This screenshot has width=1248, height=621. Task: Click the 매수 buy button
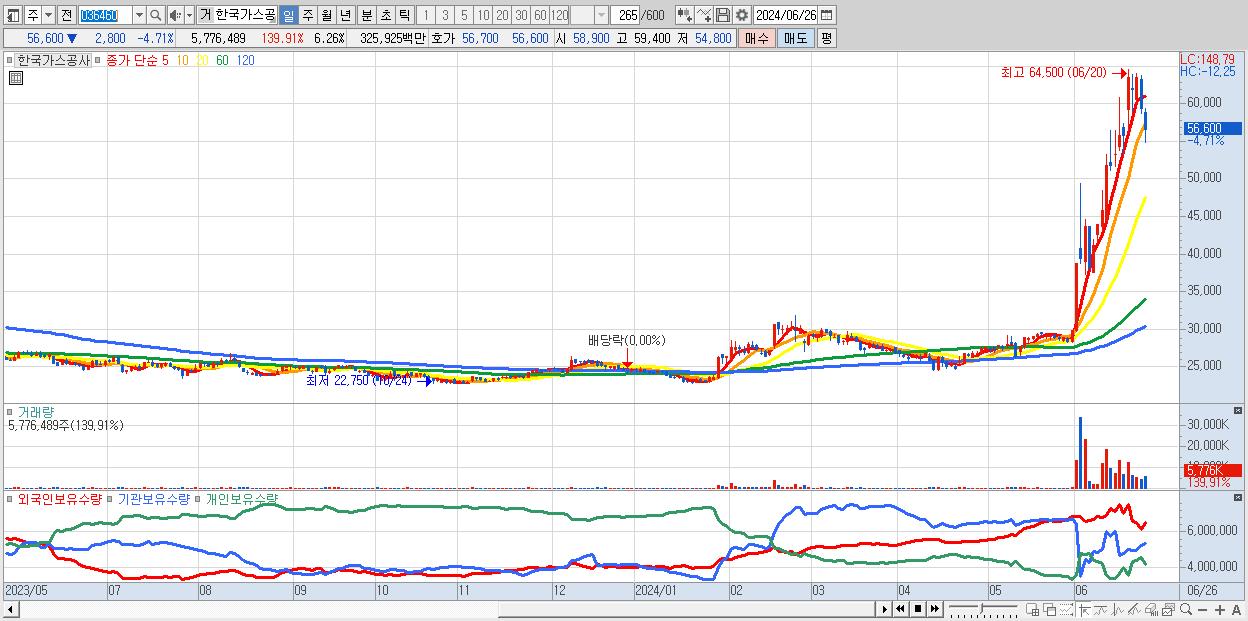point(756,38)
